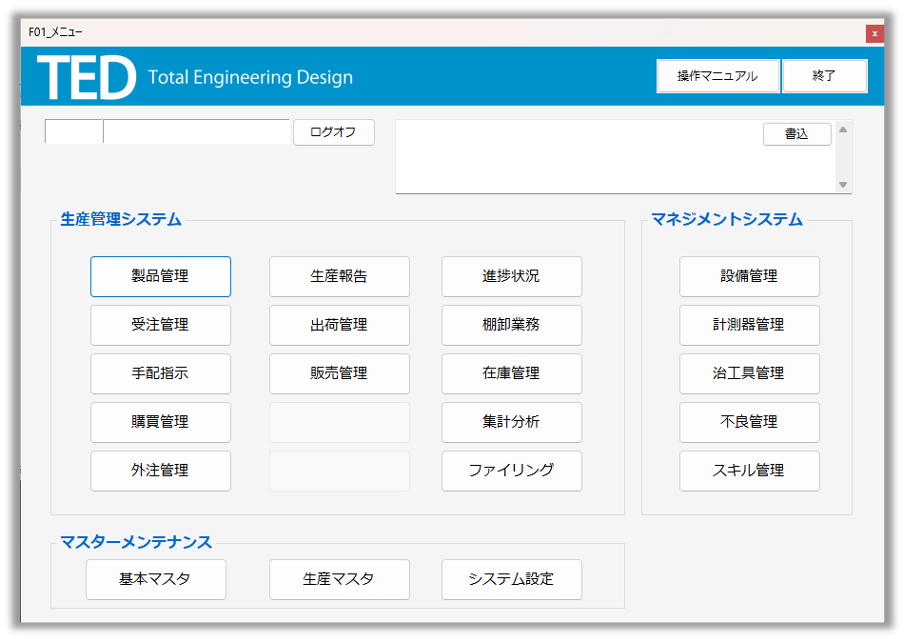The width and height of the screenshot is (906, 639).
Task: Open システム設定
Action: point(511,579)
